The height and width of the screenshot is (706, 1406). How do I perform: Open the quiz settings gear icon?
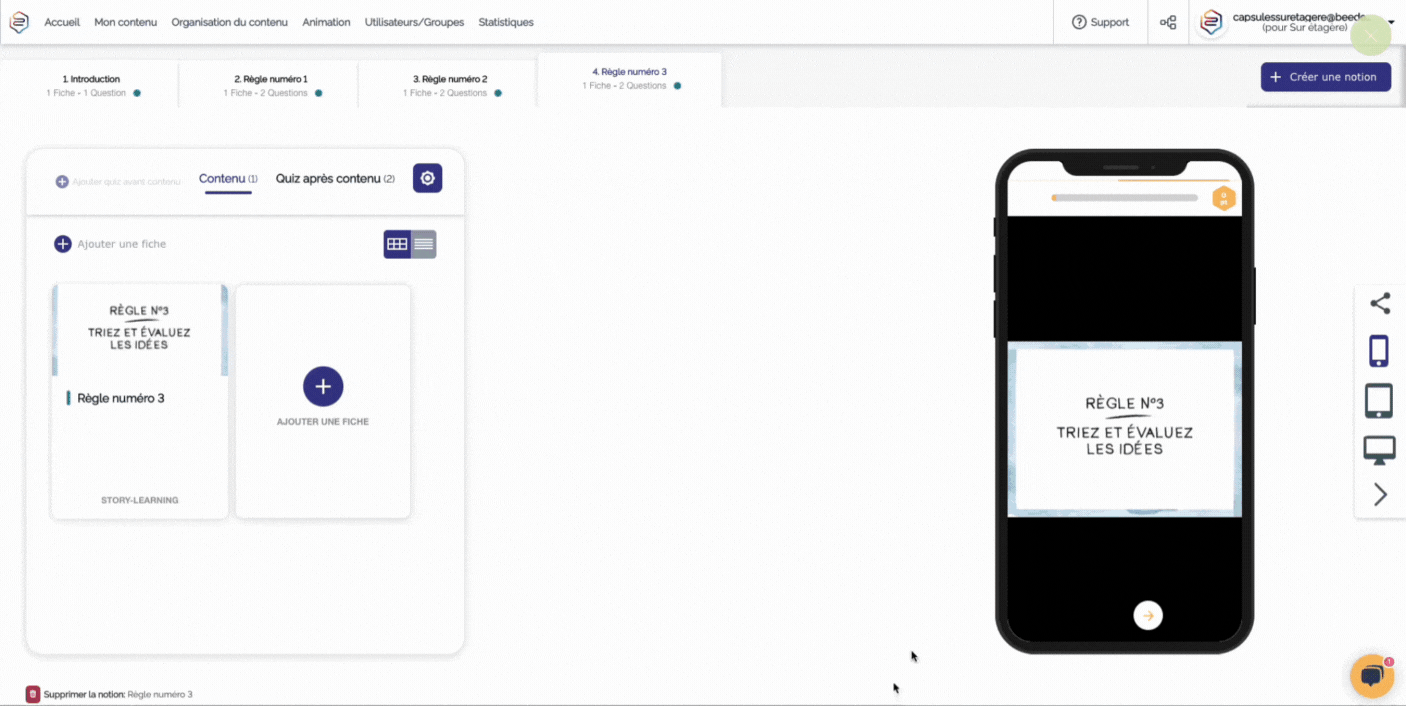tap(427, 177)
